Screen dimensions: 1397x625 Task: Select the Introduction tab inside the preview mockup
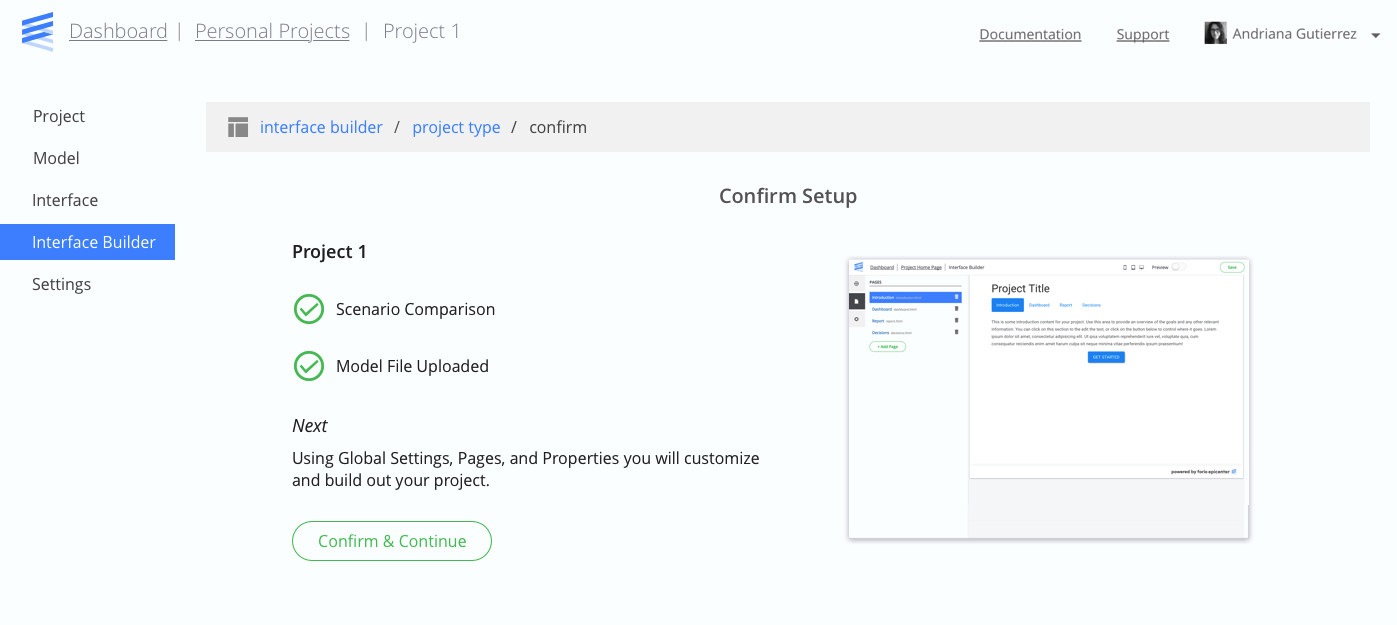(x=1007, y=304)
